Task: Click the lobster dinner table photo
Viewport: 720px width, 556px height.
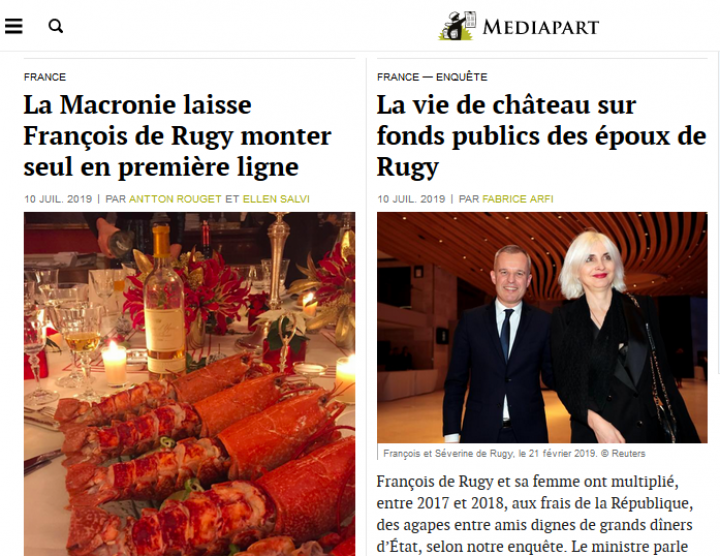Action: click(190, 384)
